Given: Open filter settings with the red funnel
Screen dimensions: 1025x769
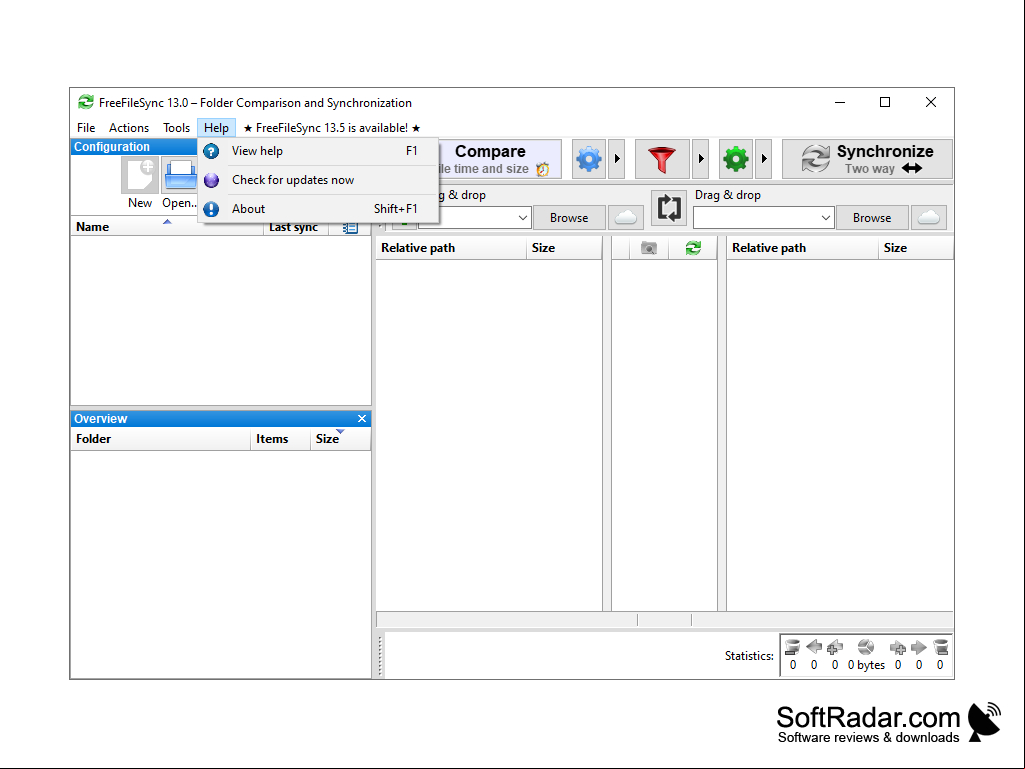Looking at the screenshot, I should 662,159.
